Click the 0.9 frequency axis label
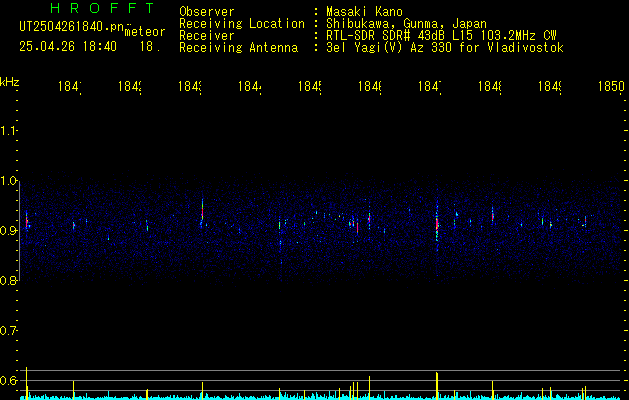Image resolution: width=629 pixels, height=400 pixels. (9, 231)
